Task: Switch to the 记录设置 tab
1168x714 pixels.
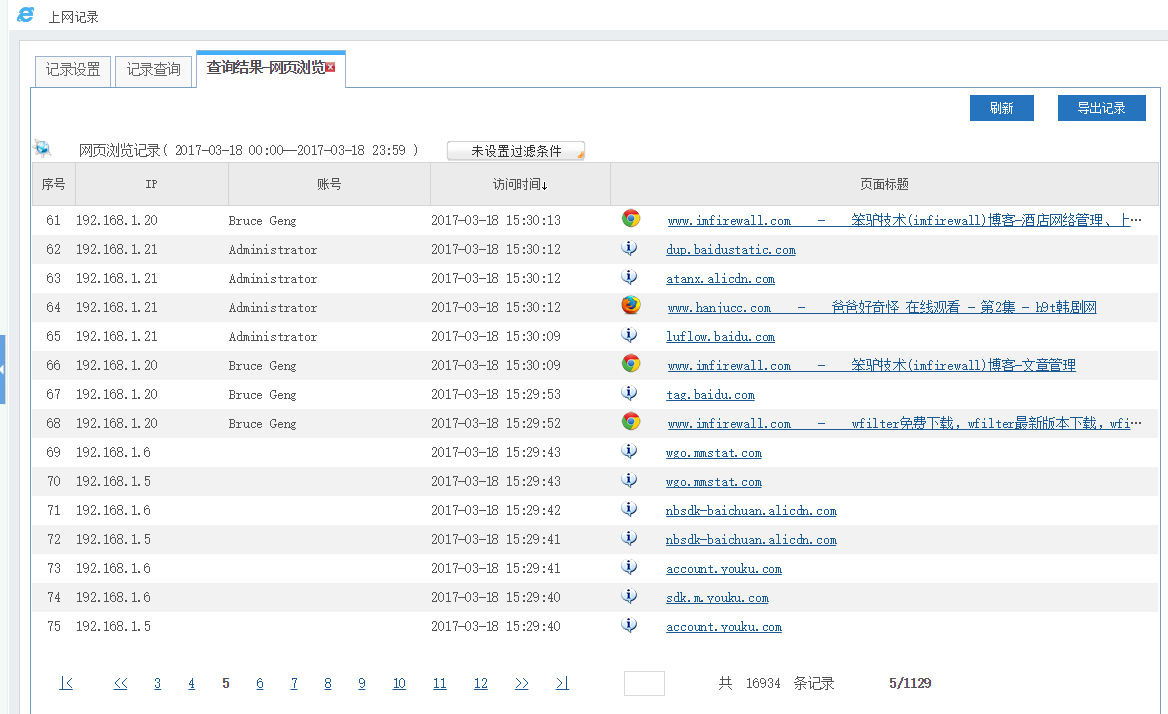Action: [x=73, y=70]
